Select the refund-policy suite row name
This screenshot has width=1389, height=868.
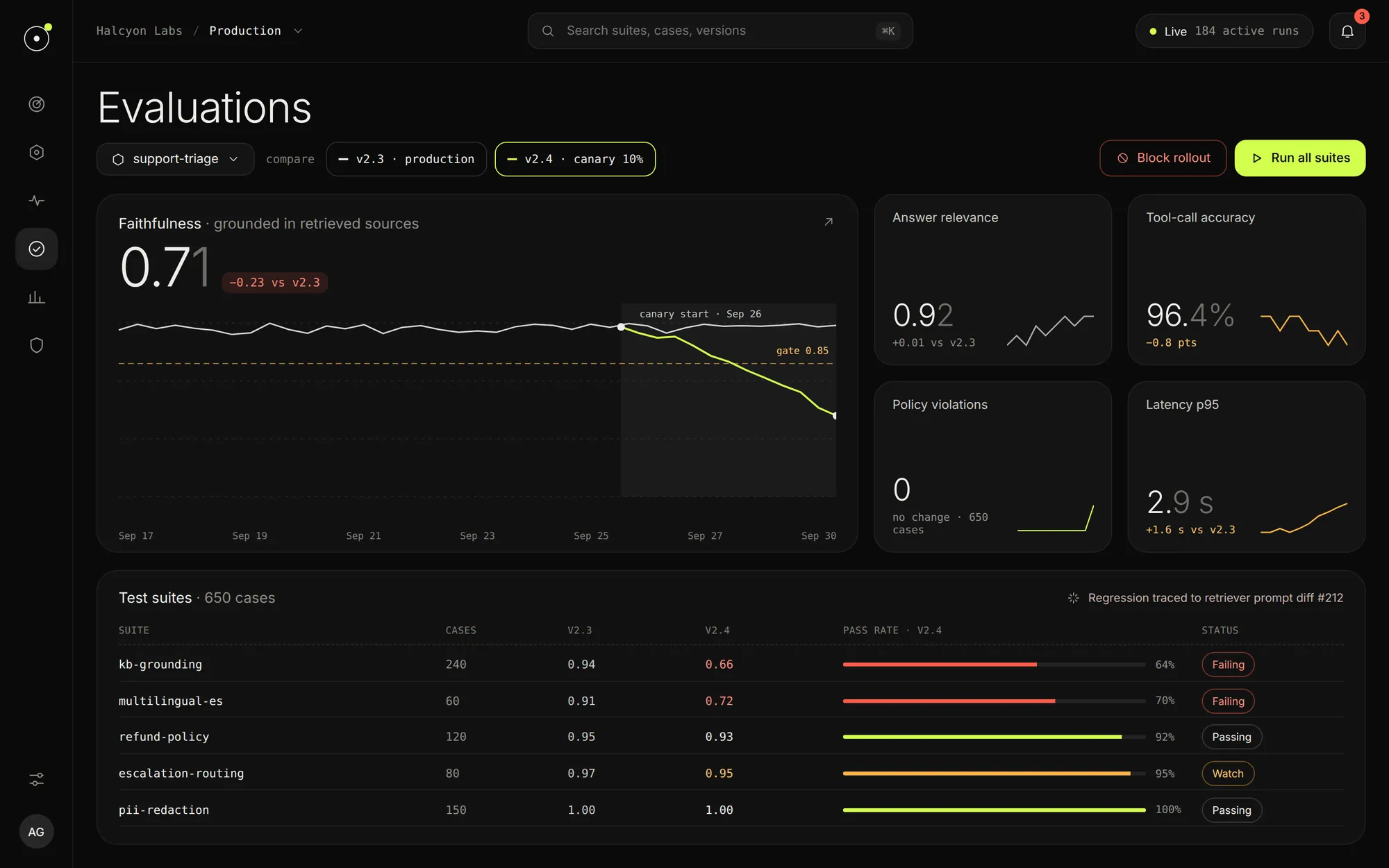point(164,737)
